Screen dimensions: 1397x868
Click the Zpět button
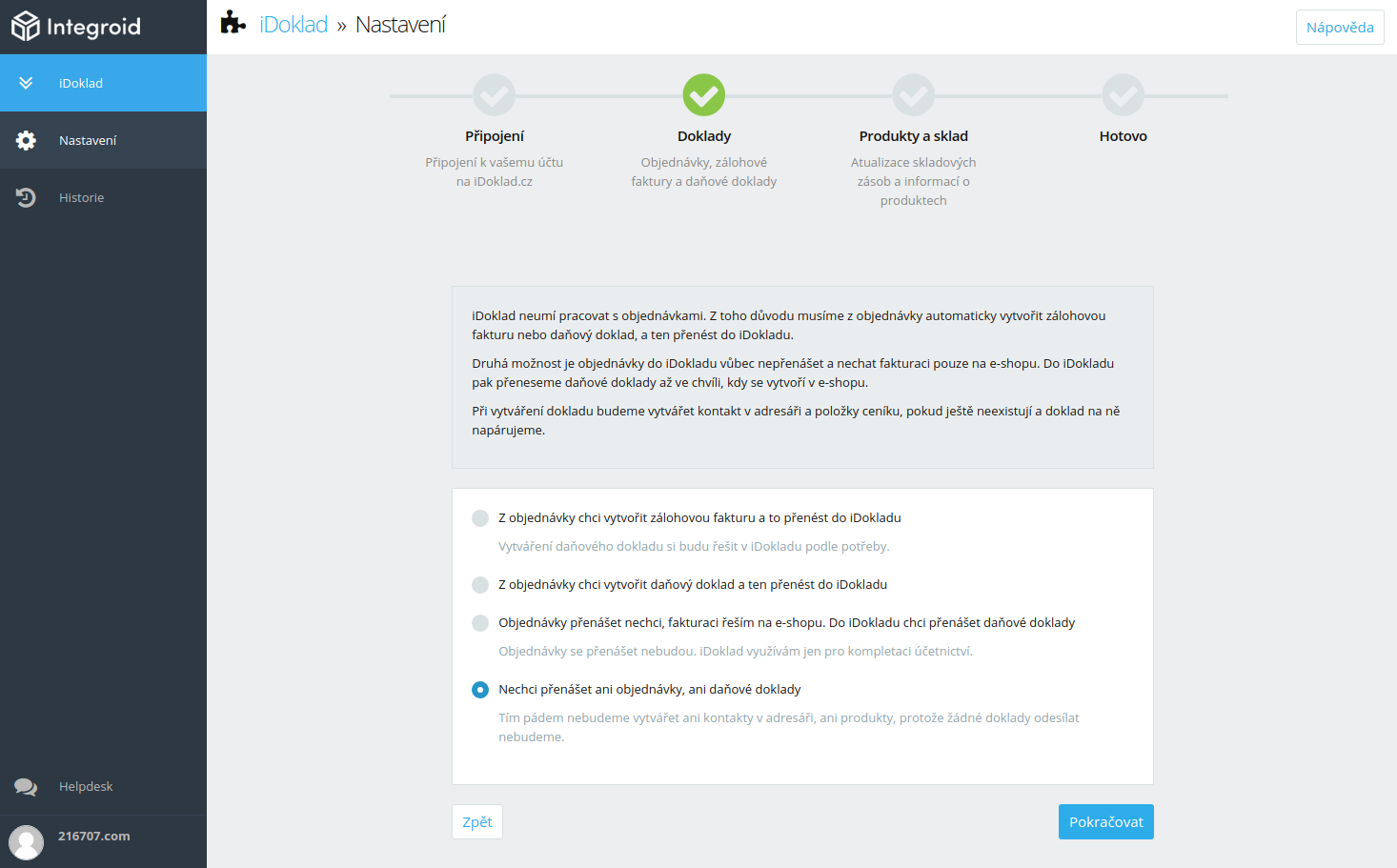coord(477,822)
